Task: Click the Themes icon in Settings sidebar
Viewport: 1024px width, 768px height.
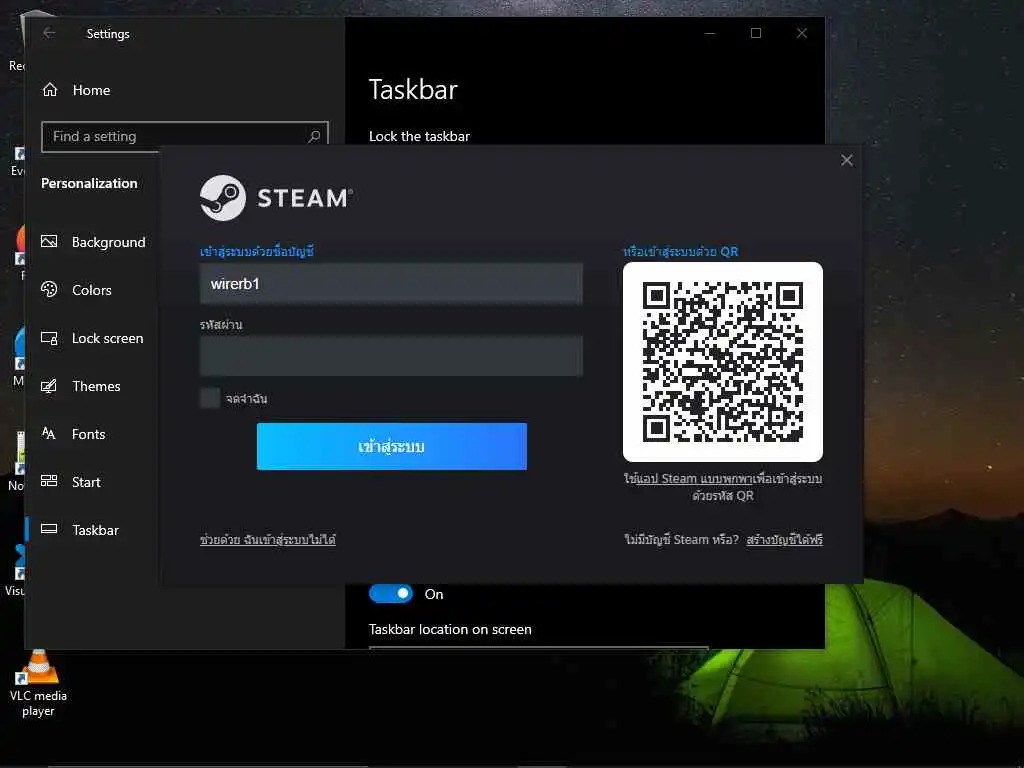Action: [x=49, y=386]
